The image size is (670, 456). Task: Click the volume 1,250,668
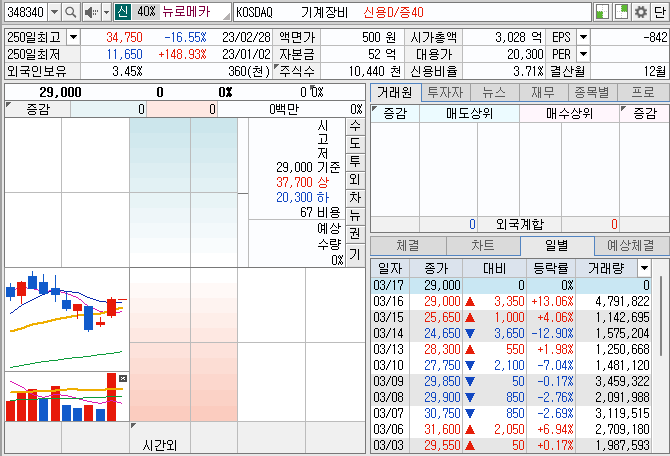(x=623, y=350)
